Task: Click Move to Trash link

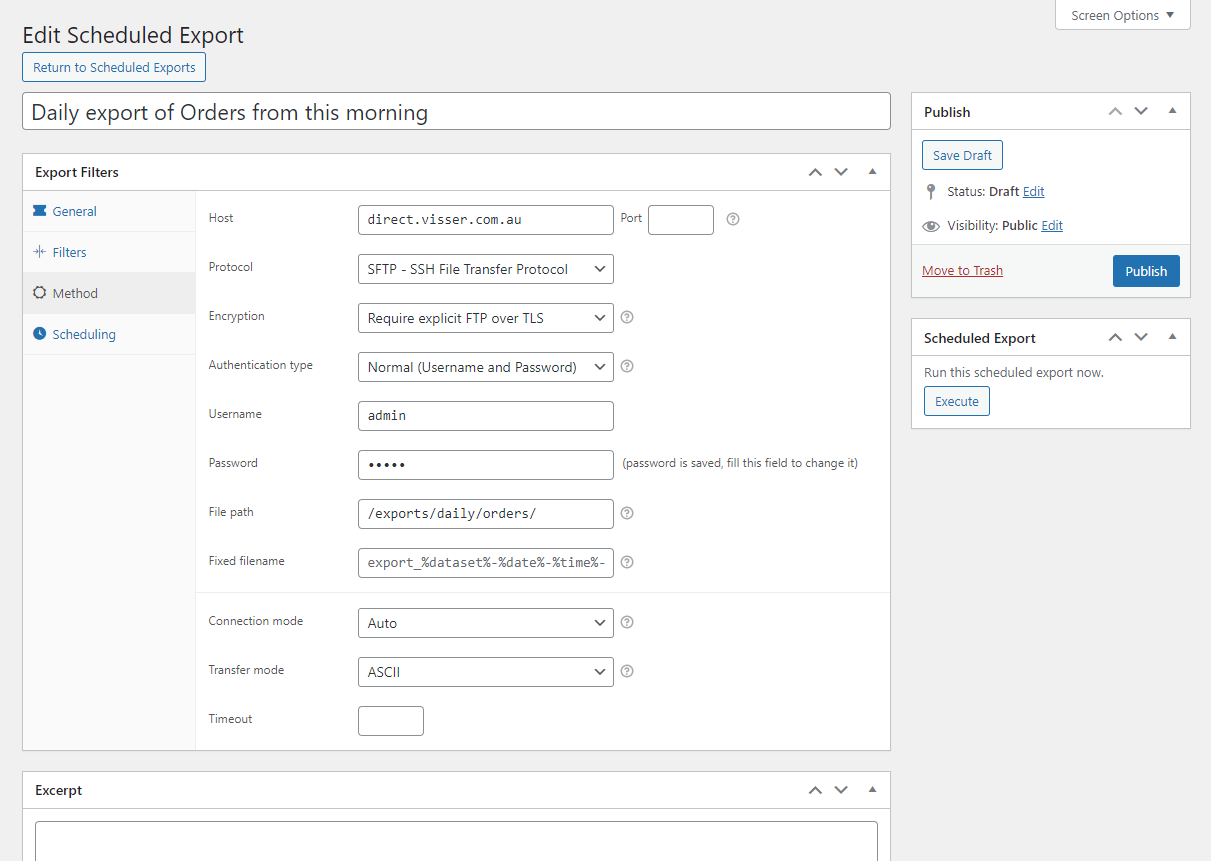Action: pos(962,271)
